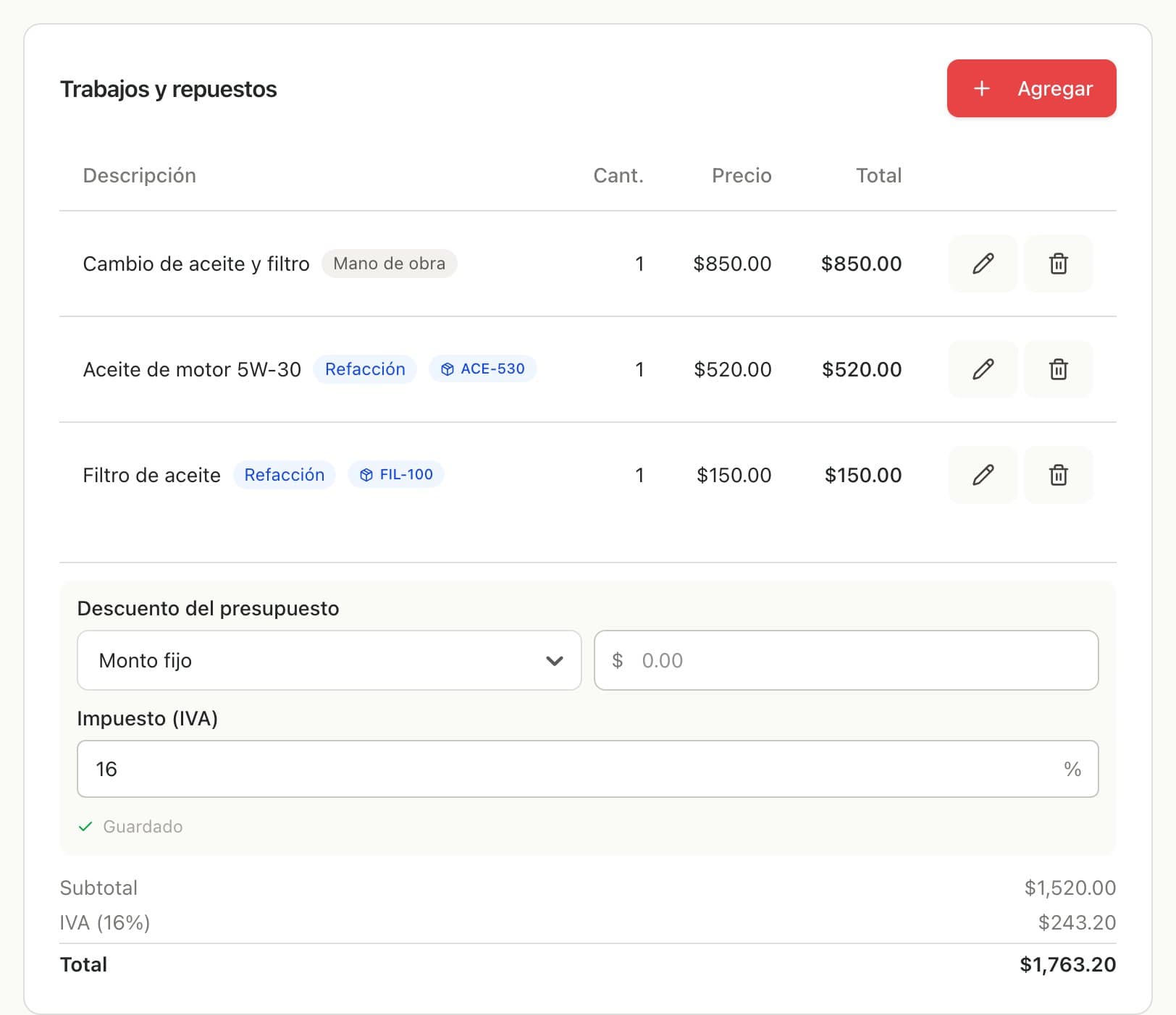Click the Subtotal amount $1,520.00

coord(1070,888)
